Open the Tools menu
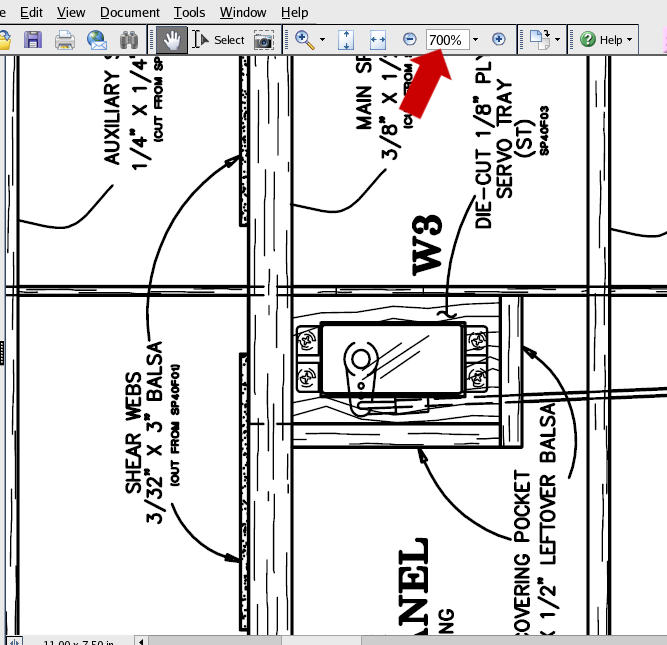This screenshot has width=667, height=645. coord(189,12)
